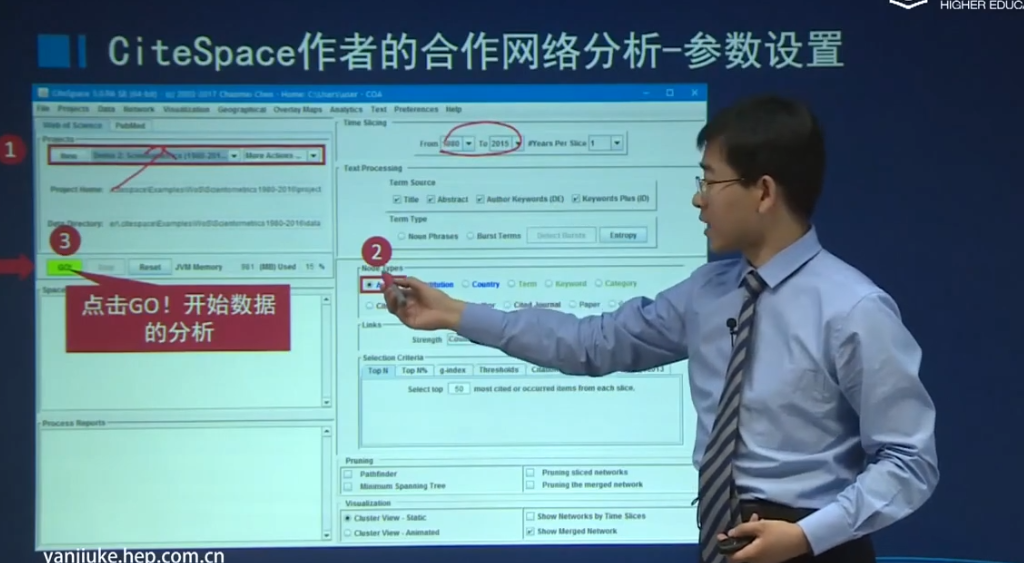The image size is (1024, 563).
Task: Click Process Reports scrollbar up arrow
Action: (x=327, y=432)
